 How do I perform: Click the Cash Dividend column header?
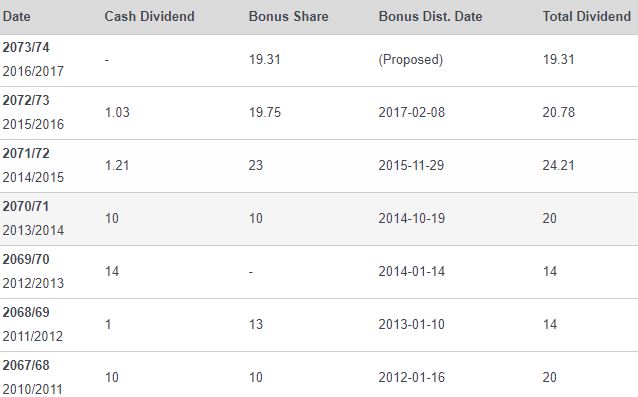point(149,16)
